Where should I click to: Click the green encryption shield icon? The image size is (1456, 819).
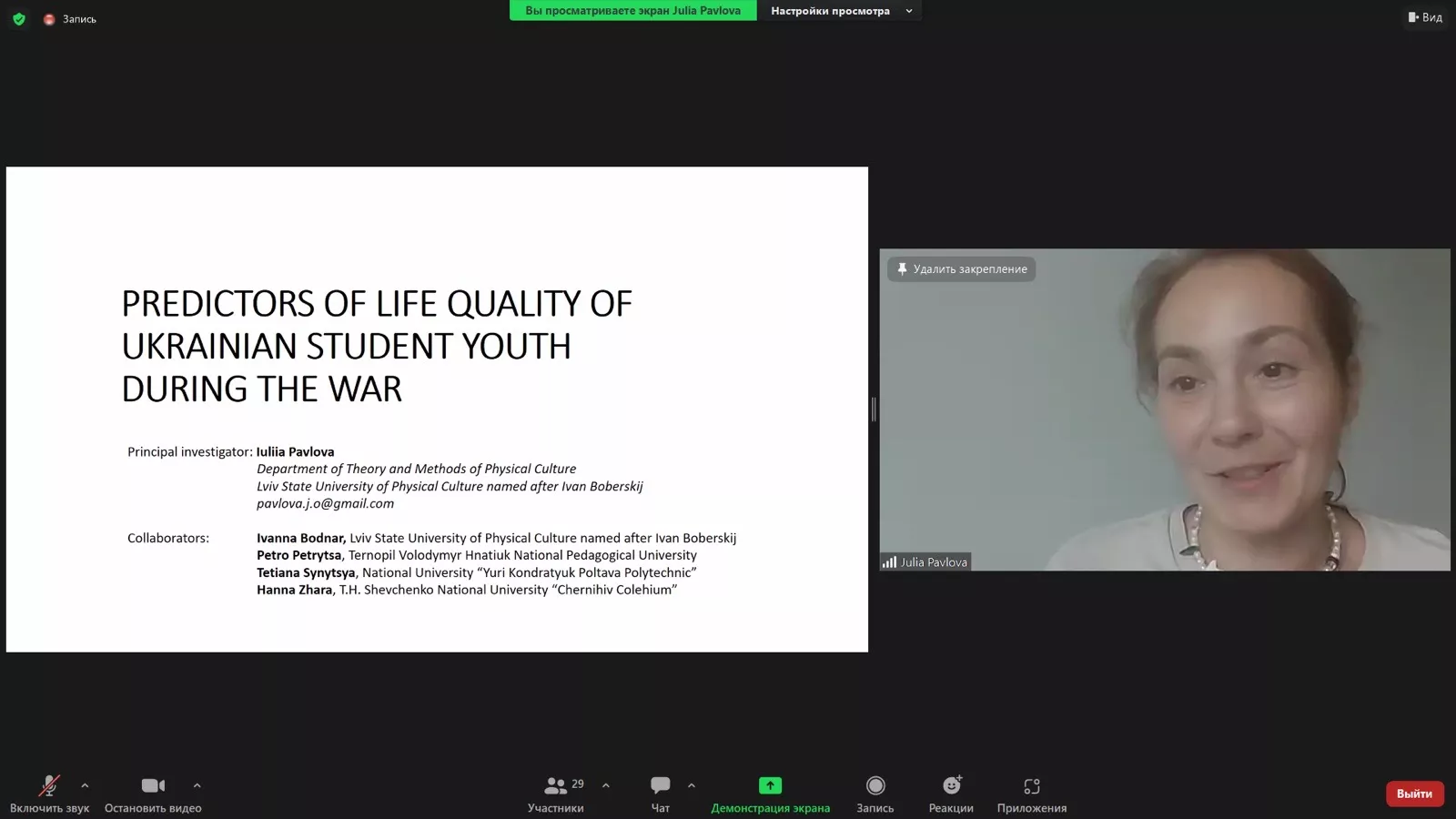19,19
